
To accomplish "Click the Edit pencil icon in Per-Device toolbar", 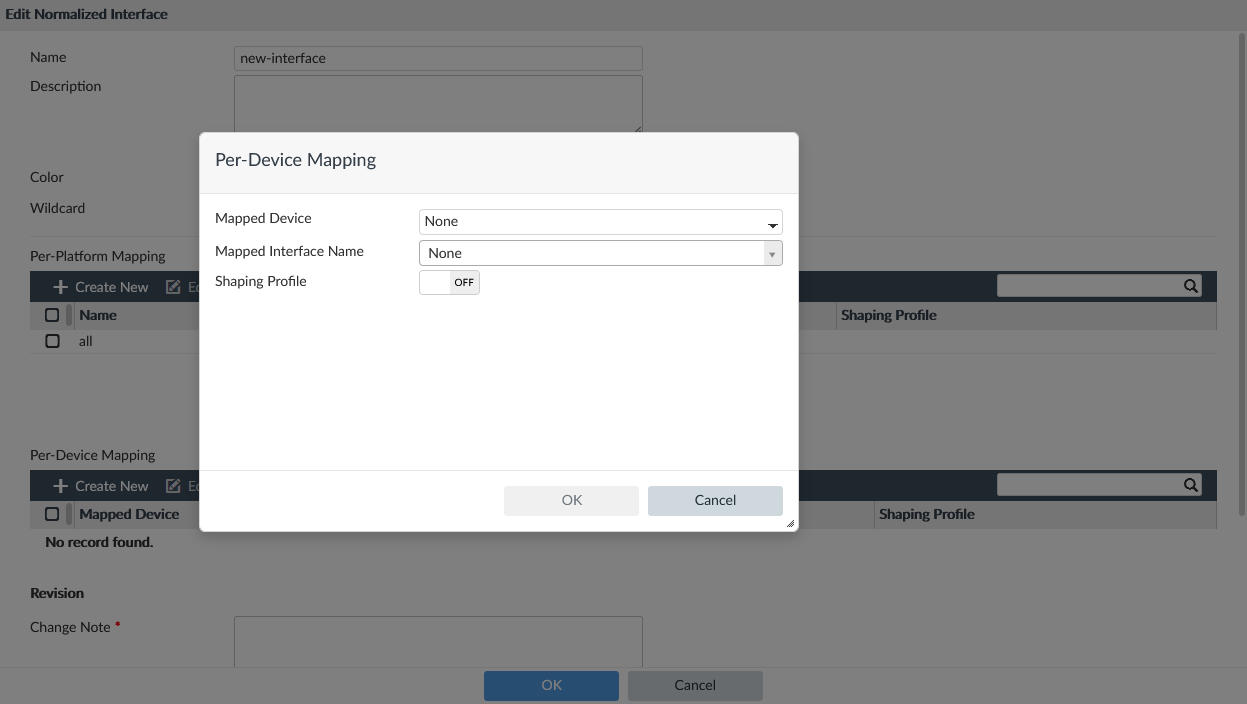I will (173, 486).
